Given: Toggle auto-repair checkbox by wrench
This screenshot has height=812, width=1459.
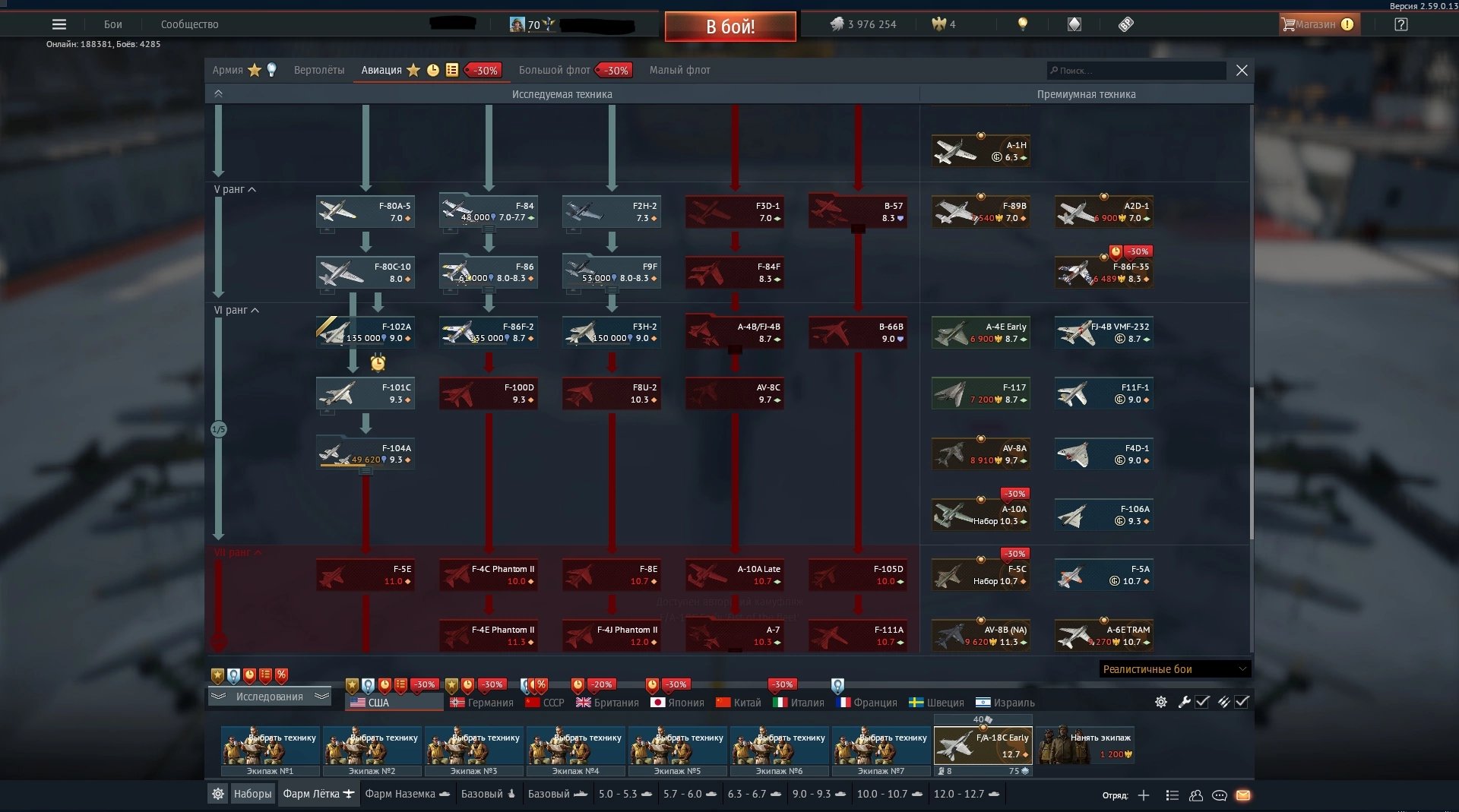Looking at the screenshot, I should click(1202, 702).
